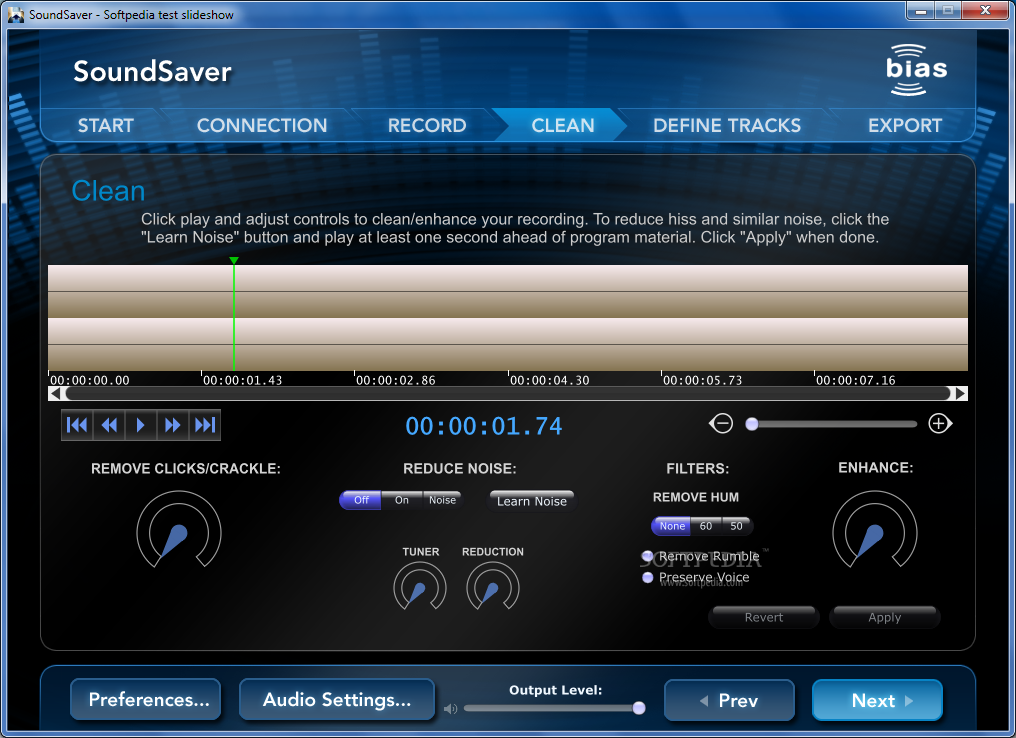
Task: Enable the Remove Rumble option
Action: click(700, 556)
